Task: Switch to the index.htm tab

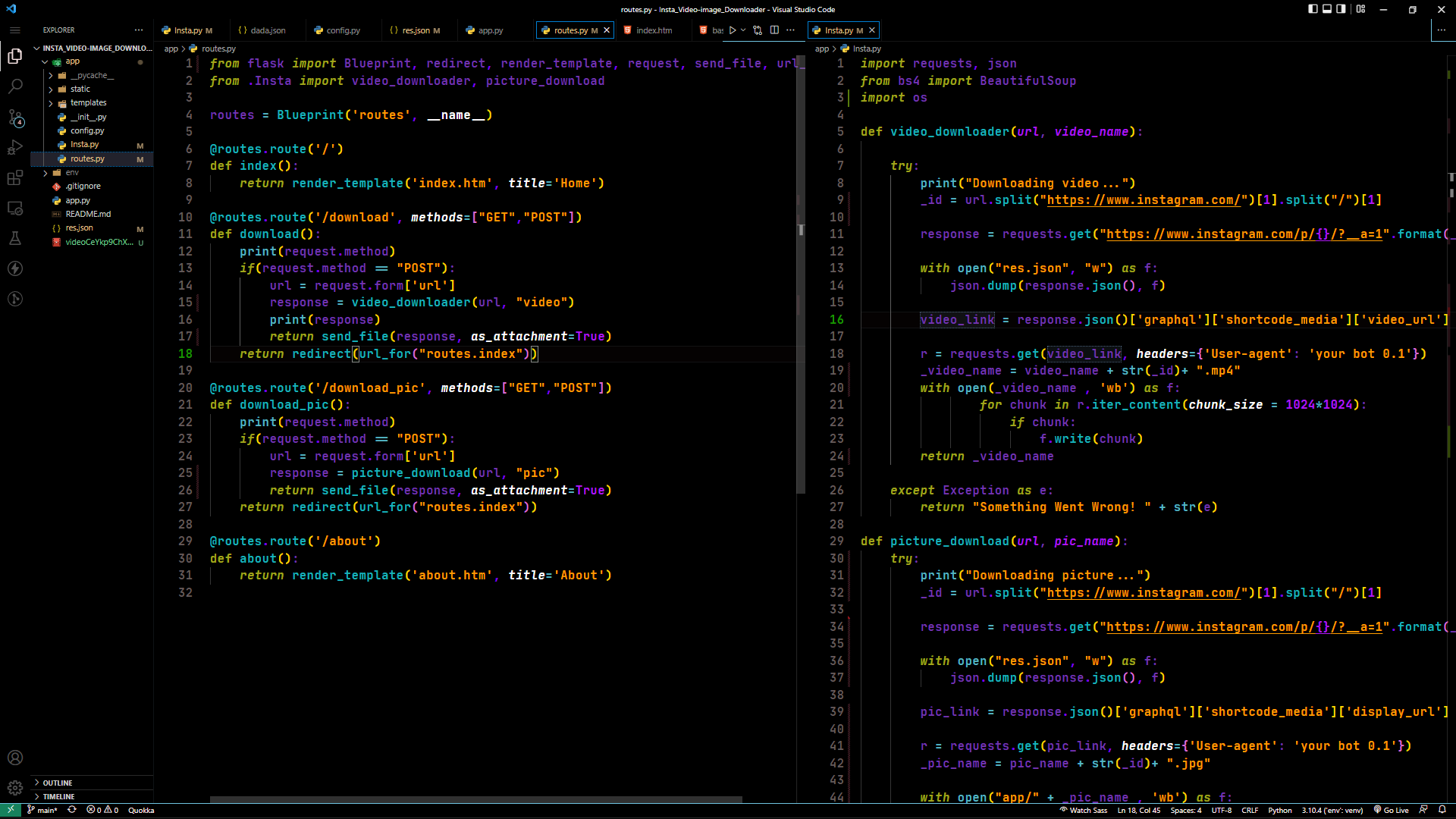Action: (654, 30)
